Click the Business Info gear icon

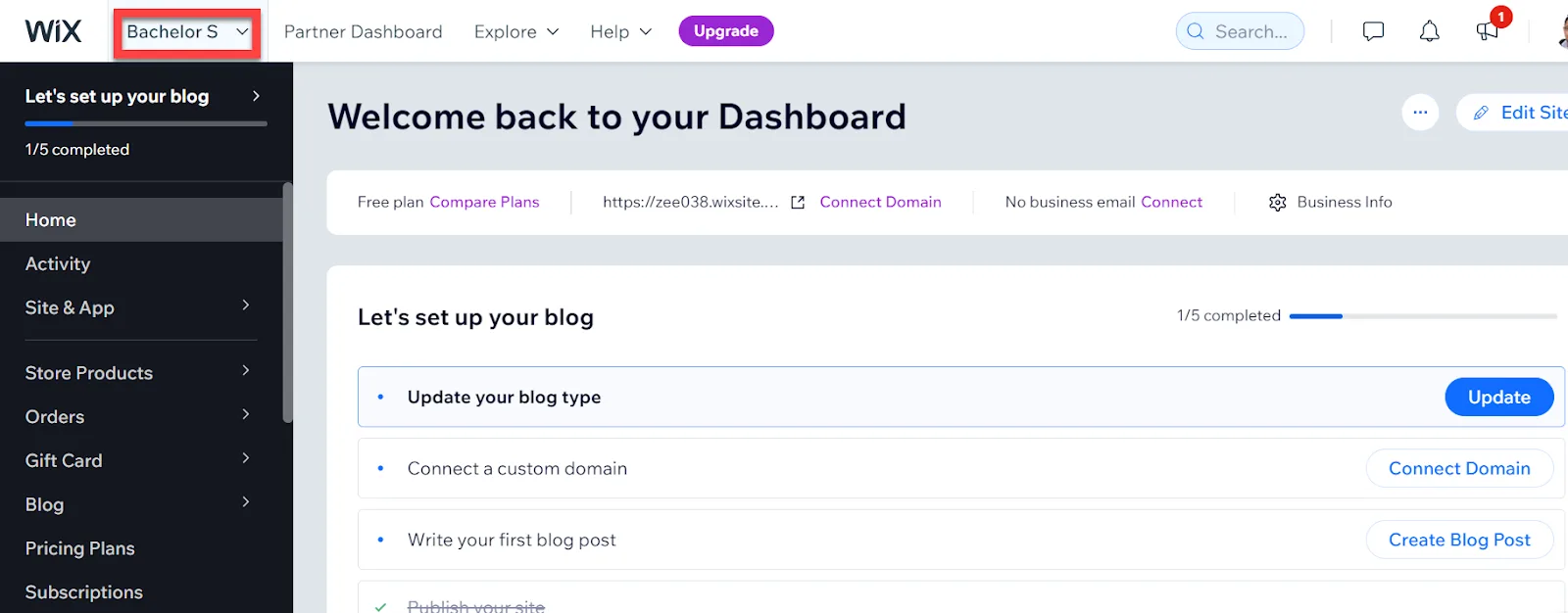1277,203
